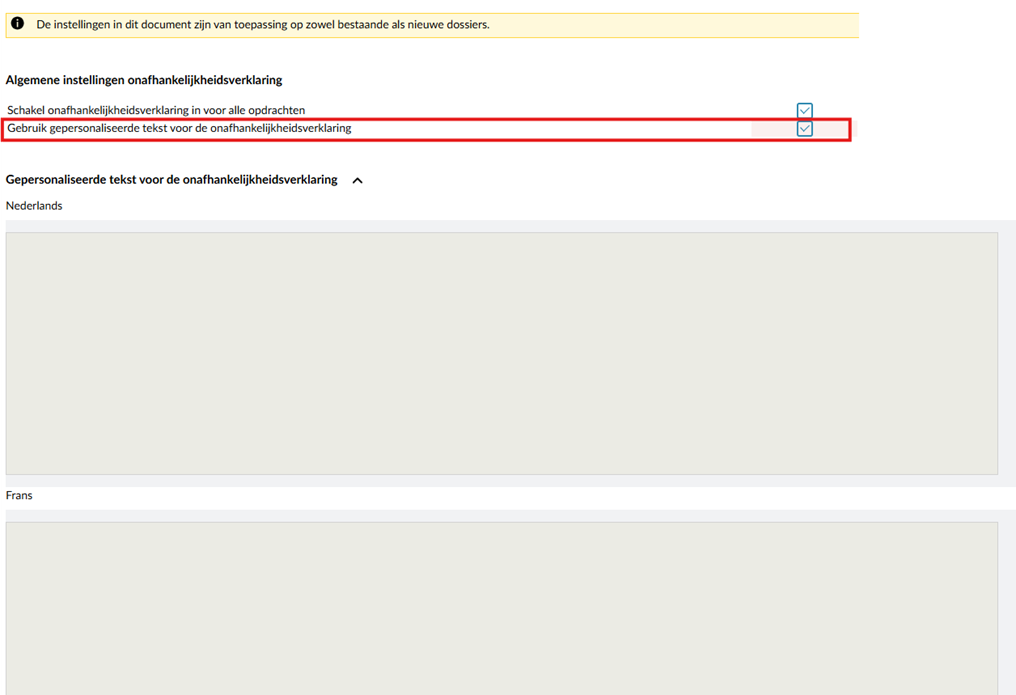
Task: Collapse the Gepersonaliseerde tekst section with the chevron
Action: click(x=358, y=181)
